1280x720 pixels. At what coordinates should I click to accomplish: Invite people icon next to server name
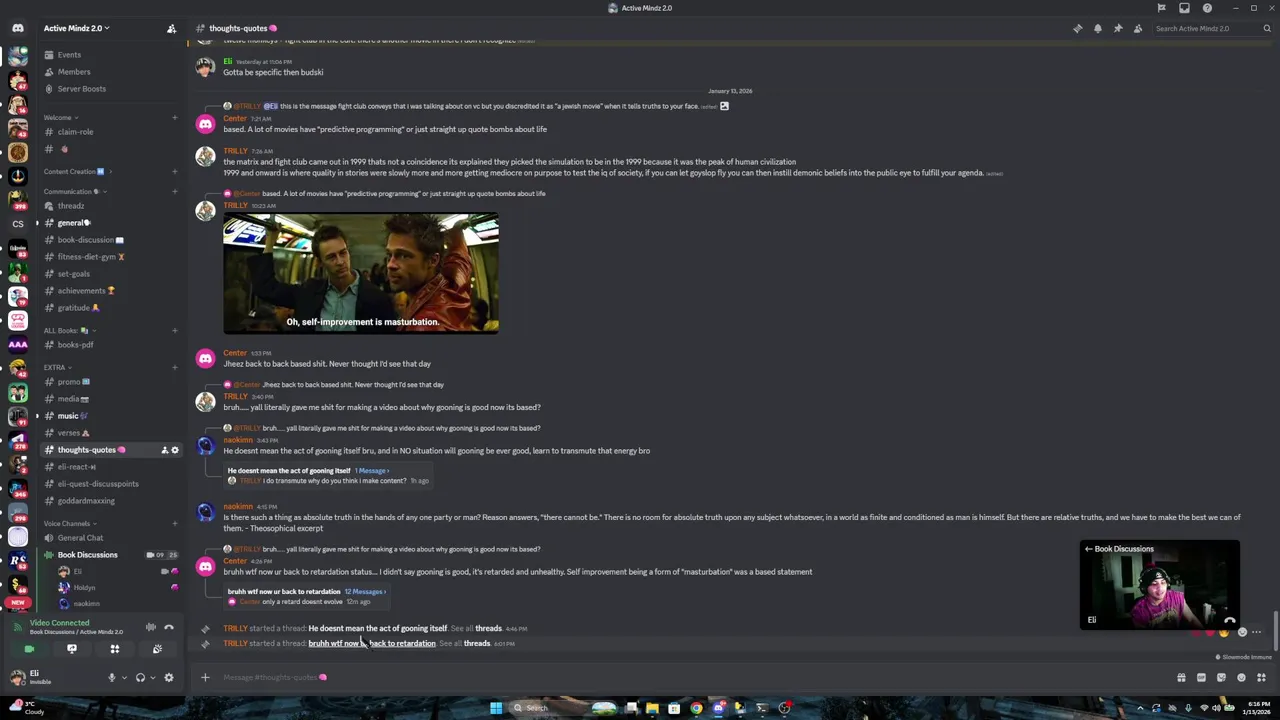coord(171,28)
